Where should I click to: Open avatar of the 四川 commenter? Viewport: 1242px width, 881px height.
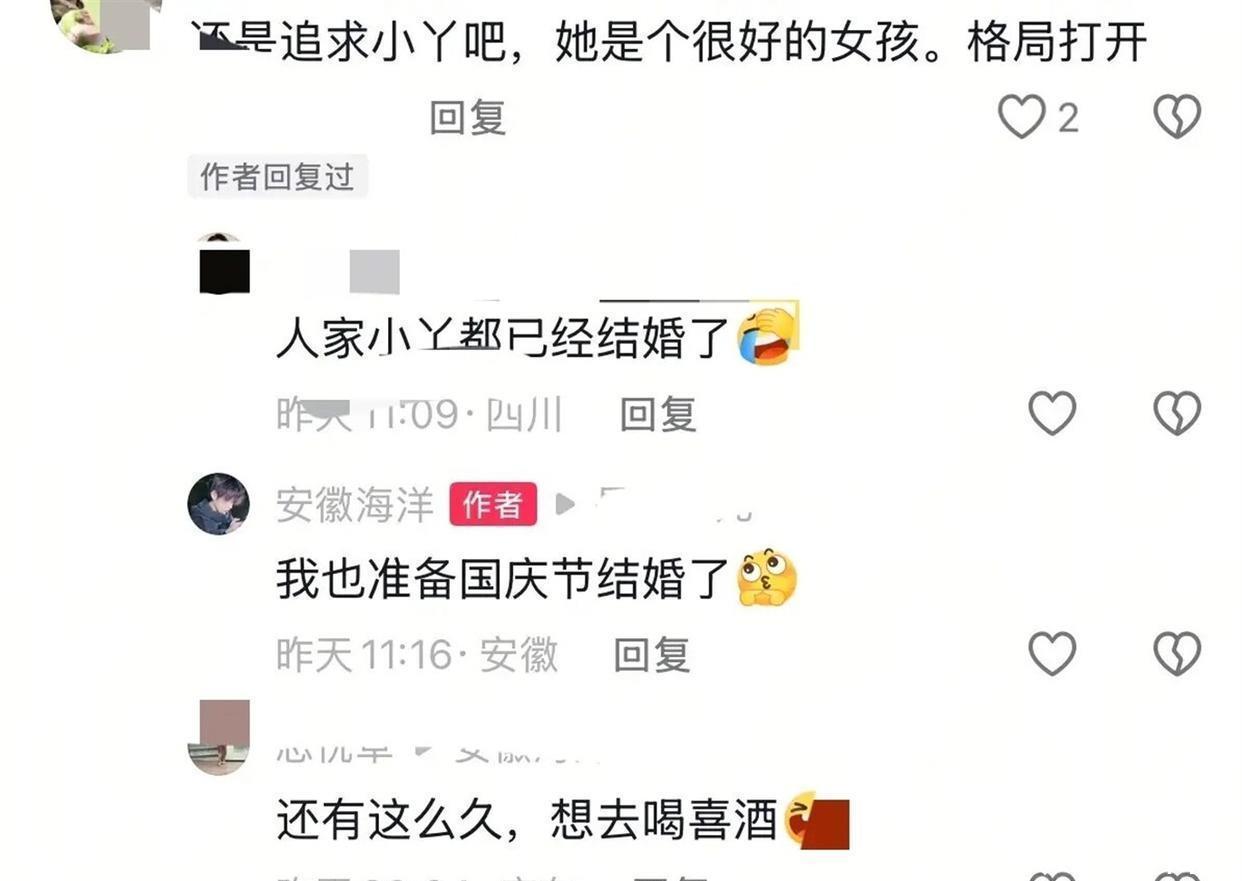[x=223, y=263]
